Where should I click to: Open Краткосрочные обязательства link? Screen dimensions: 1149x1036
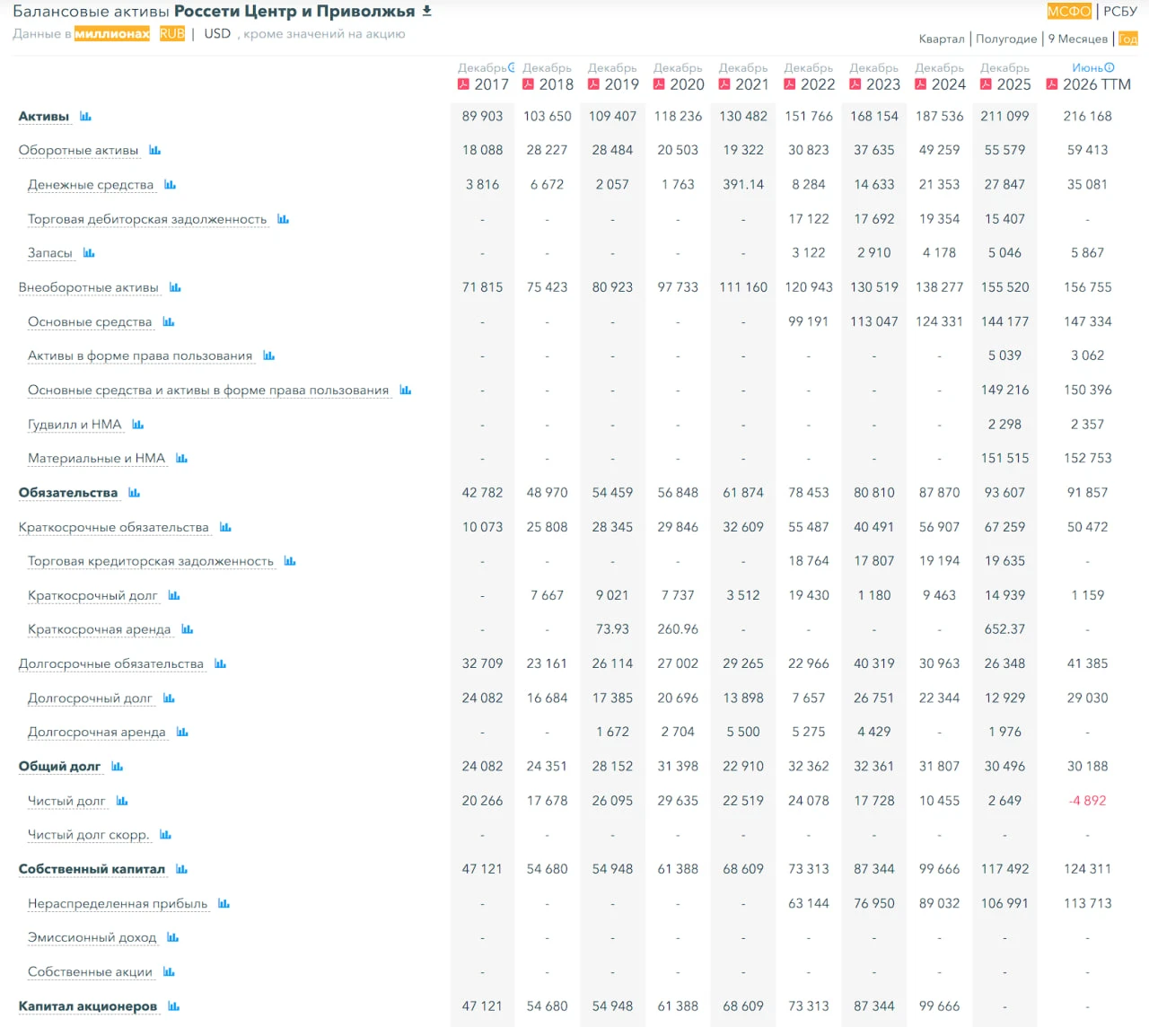pyautogui.click(x=114, y=528)
